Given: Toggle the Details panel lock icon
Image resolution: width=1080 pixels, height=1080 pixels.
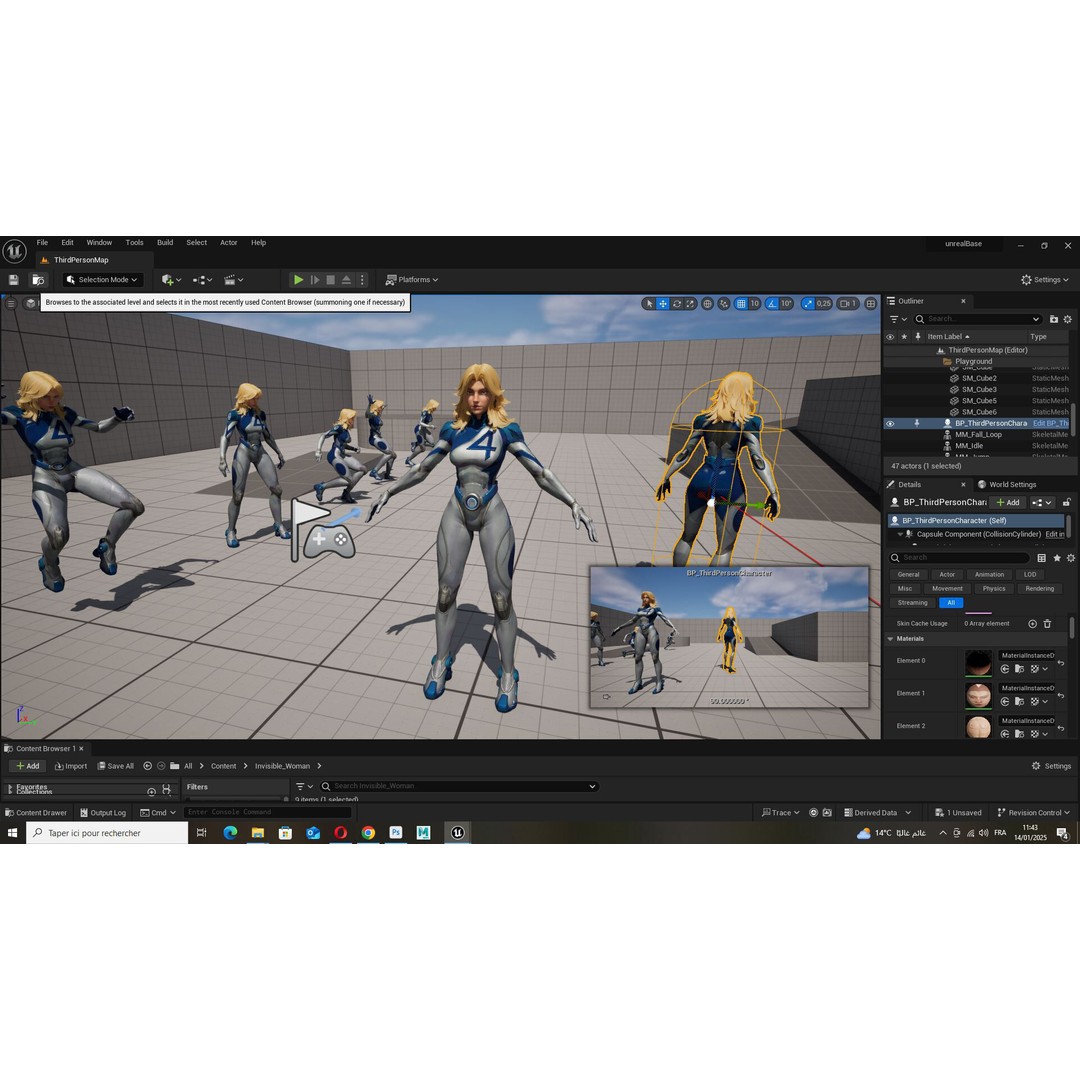Looking at the screenshot, I should 1066,502.
